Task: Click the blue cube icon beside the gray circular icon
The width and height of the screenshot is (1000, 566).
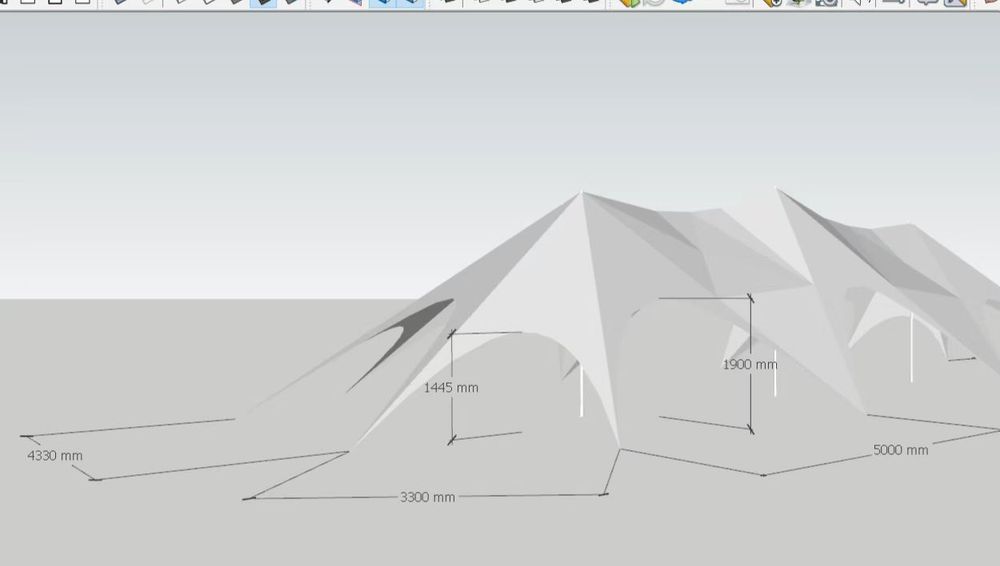Action: point(682,3)
